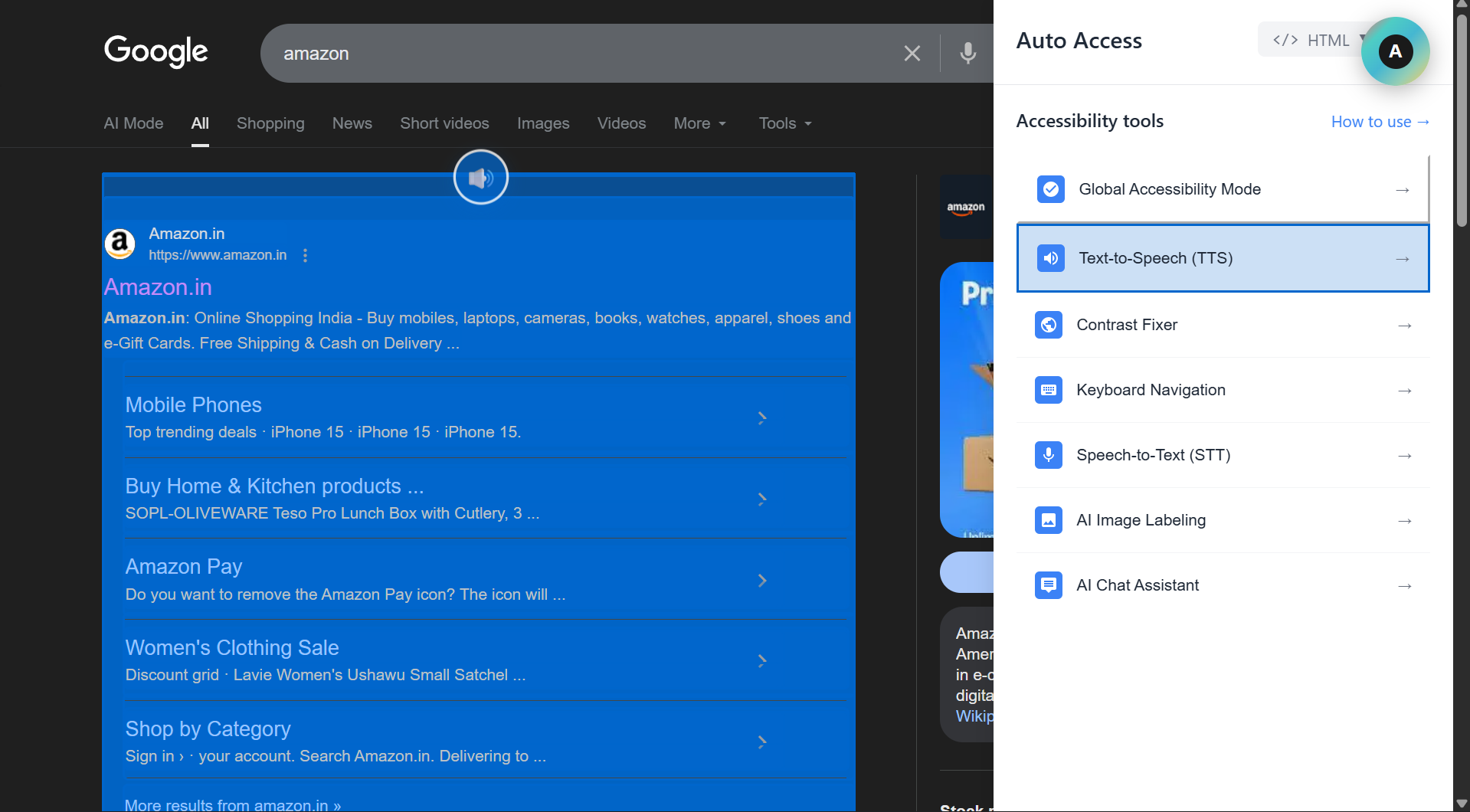This screenshot has height=812, width=1470.
Task: Click the Speech-to-Text microphone icon
Action: tap(1049, 455)
